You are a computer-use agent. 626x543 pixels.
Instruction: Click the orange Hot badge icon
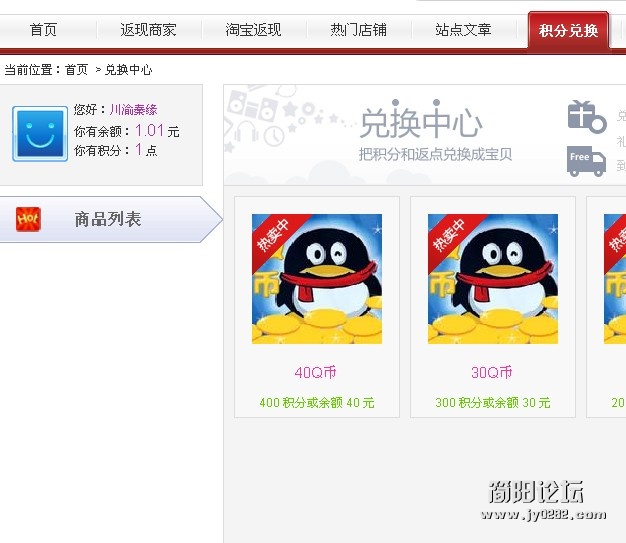pyautogui.click(x=28, y=219)
